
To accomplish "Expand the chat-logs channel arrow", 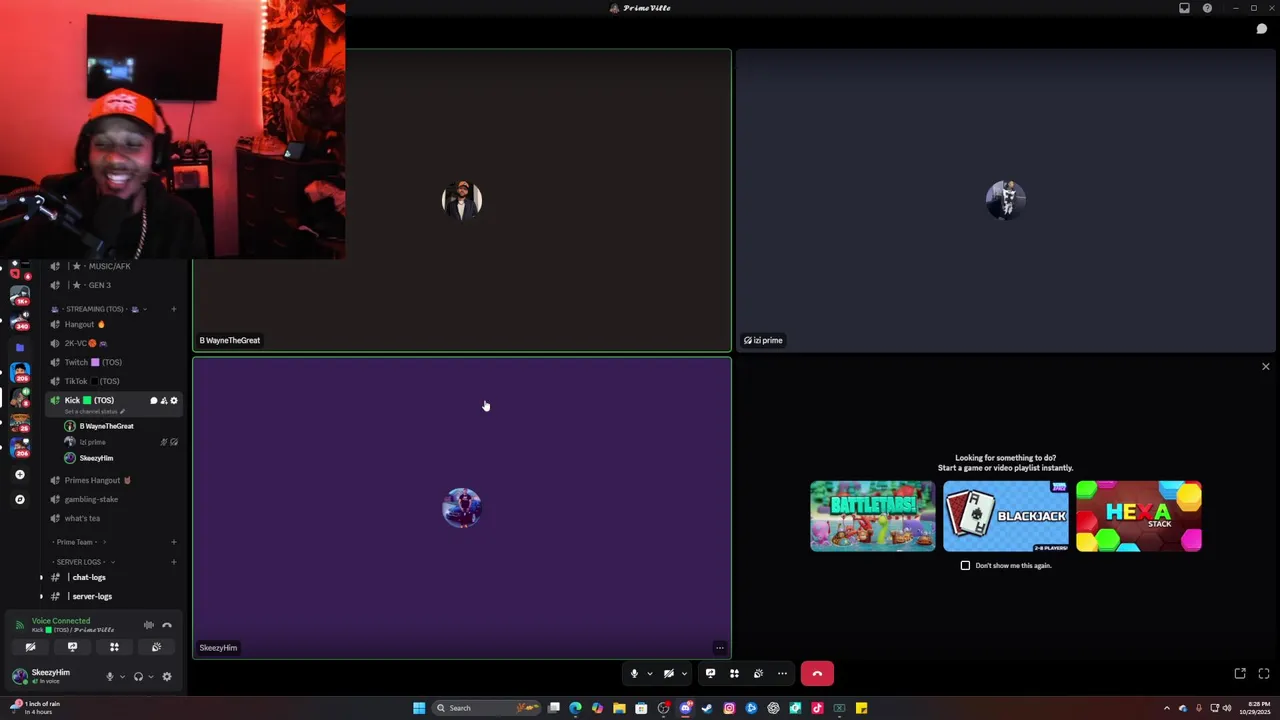I will (41, 577).
